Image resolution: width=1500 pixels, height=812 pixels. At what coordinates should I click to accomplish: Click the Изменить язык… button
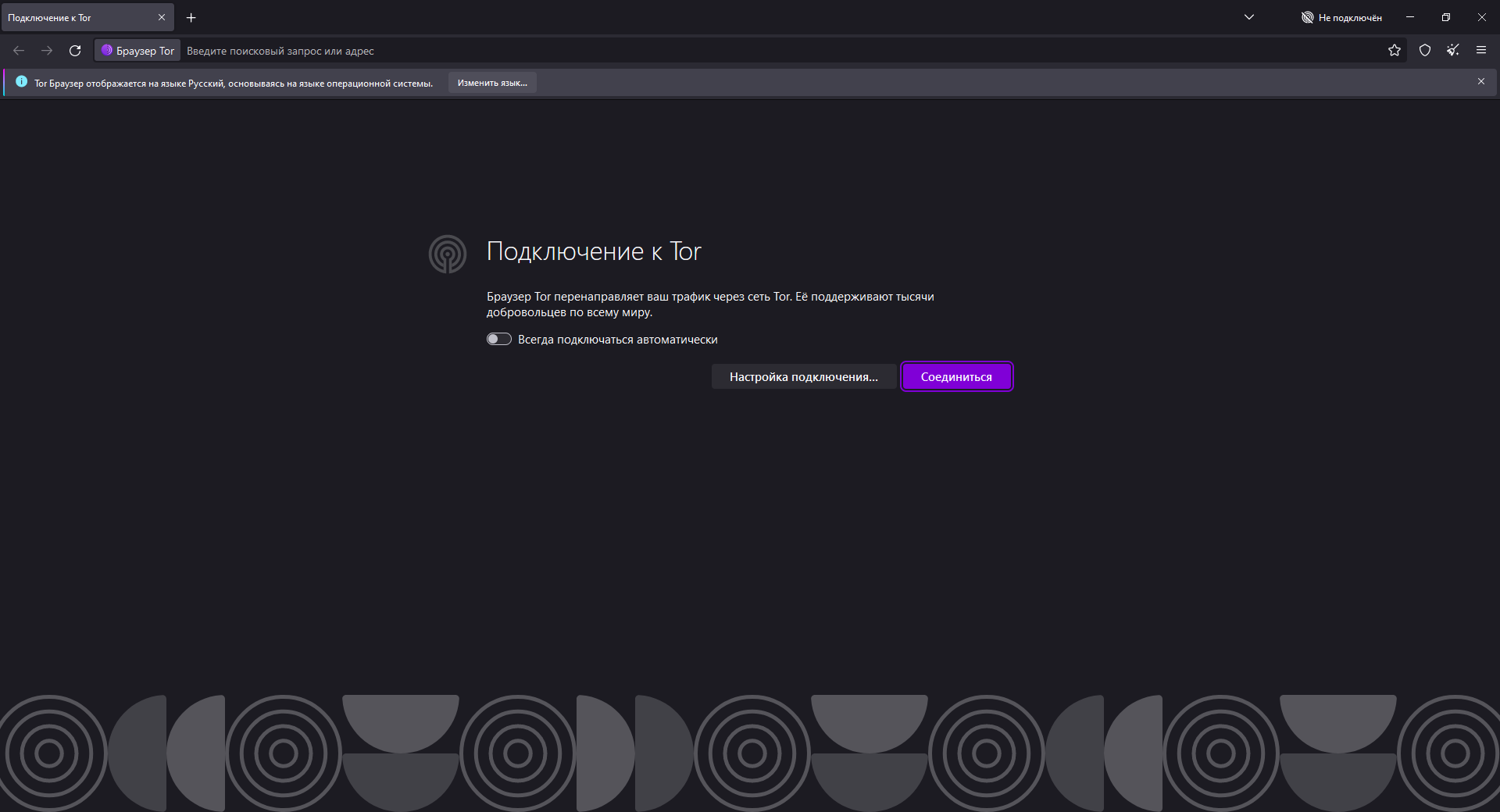[492, 83]
